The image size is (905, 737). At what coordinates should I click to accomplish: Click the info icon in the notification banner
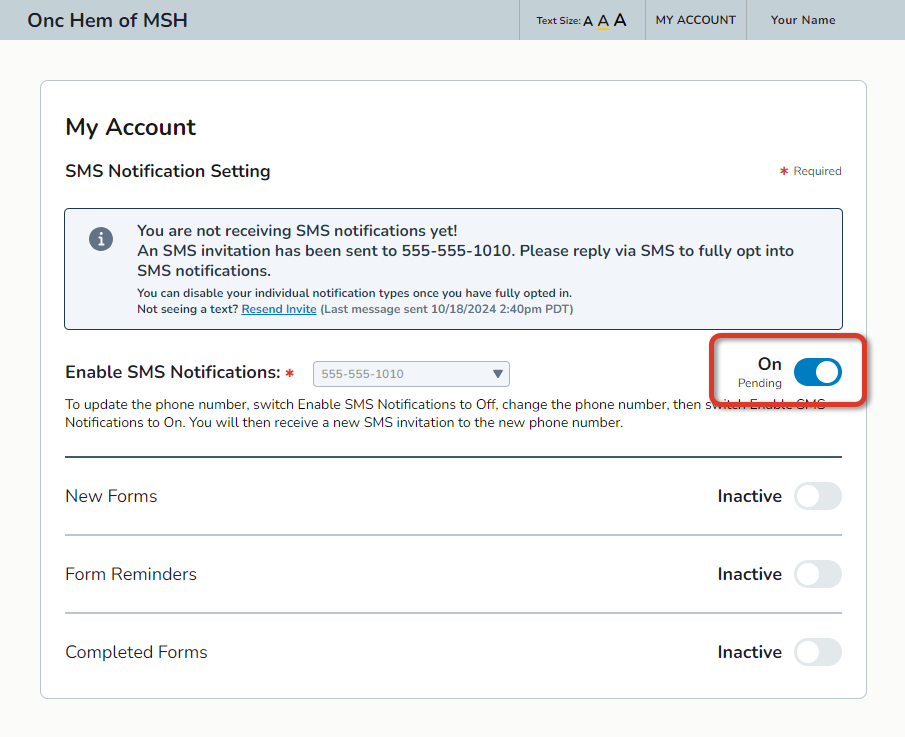[101, 239]
